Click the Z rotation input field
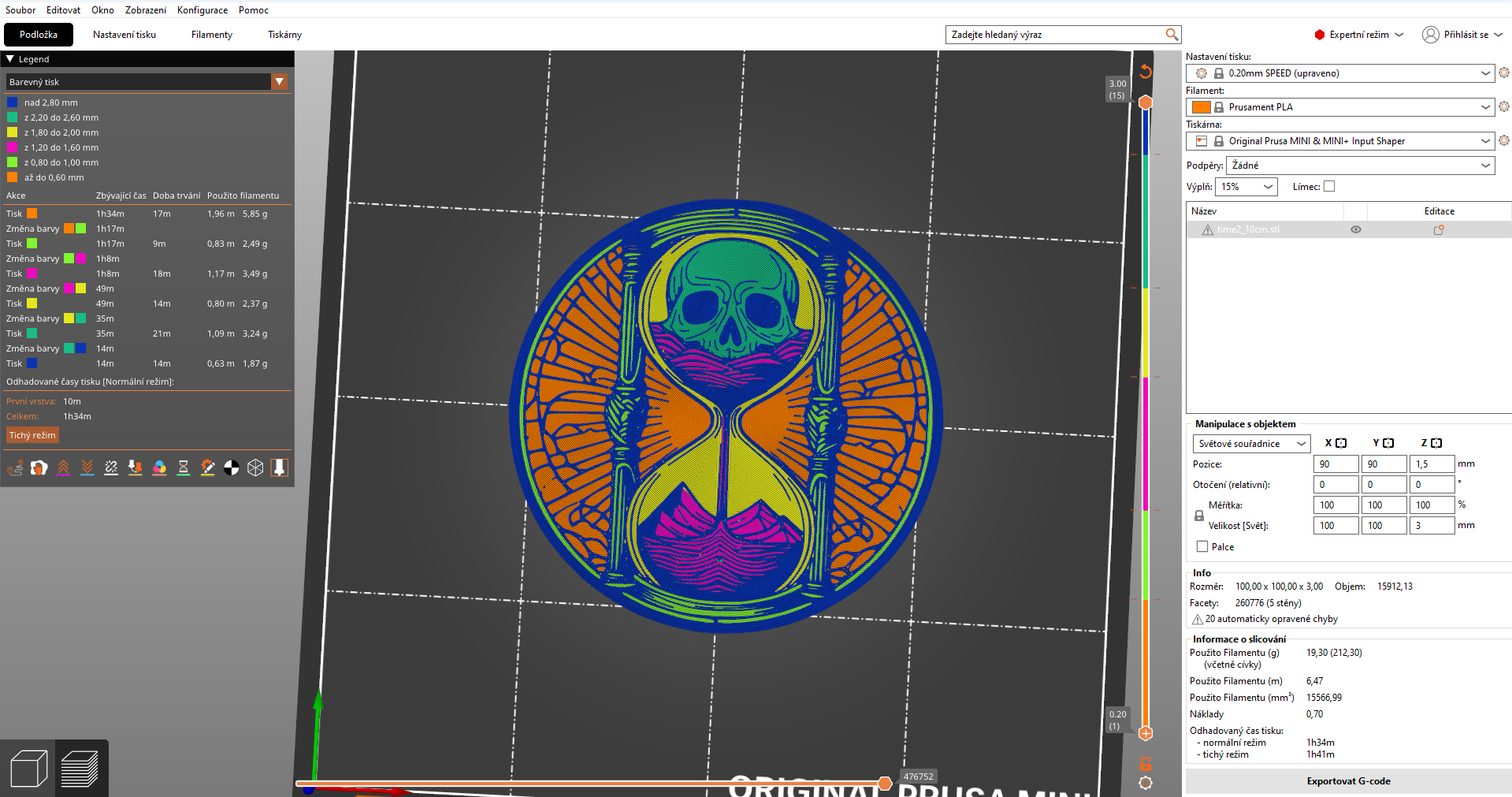The height and width of the screenshot is (797, 1512). point(1432,485)
